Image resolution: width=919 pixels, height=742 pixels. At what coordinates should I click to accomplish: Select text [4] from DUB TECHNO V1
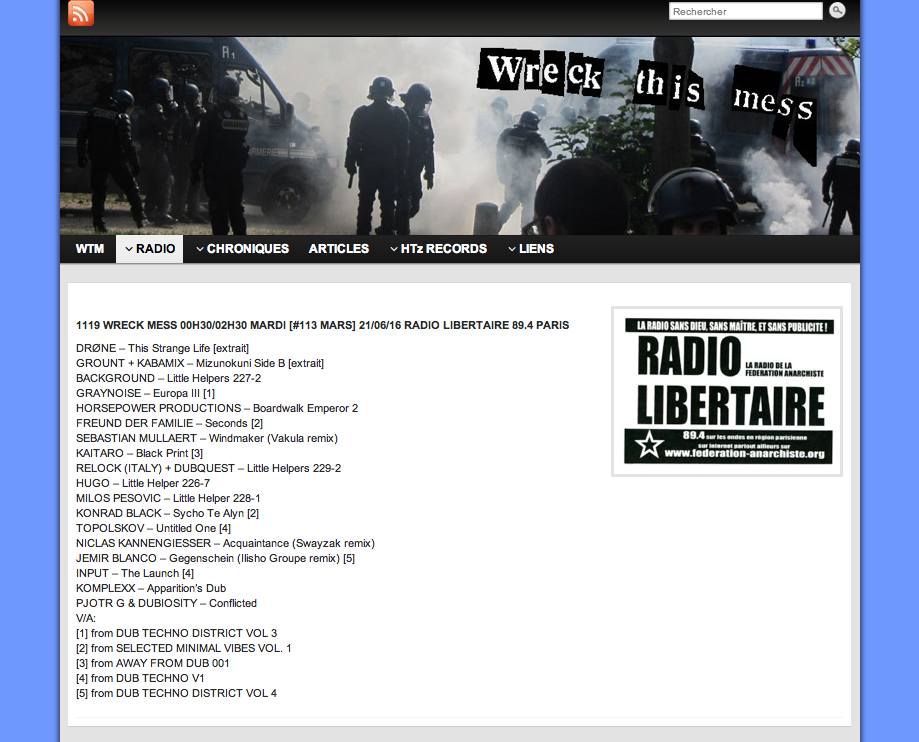click(140, 678)
